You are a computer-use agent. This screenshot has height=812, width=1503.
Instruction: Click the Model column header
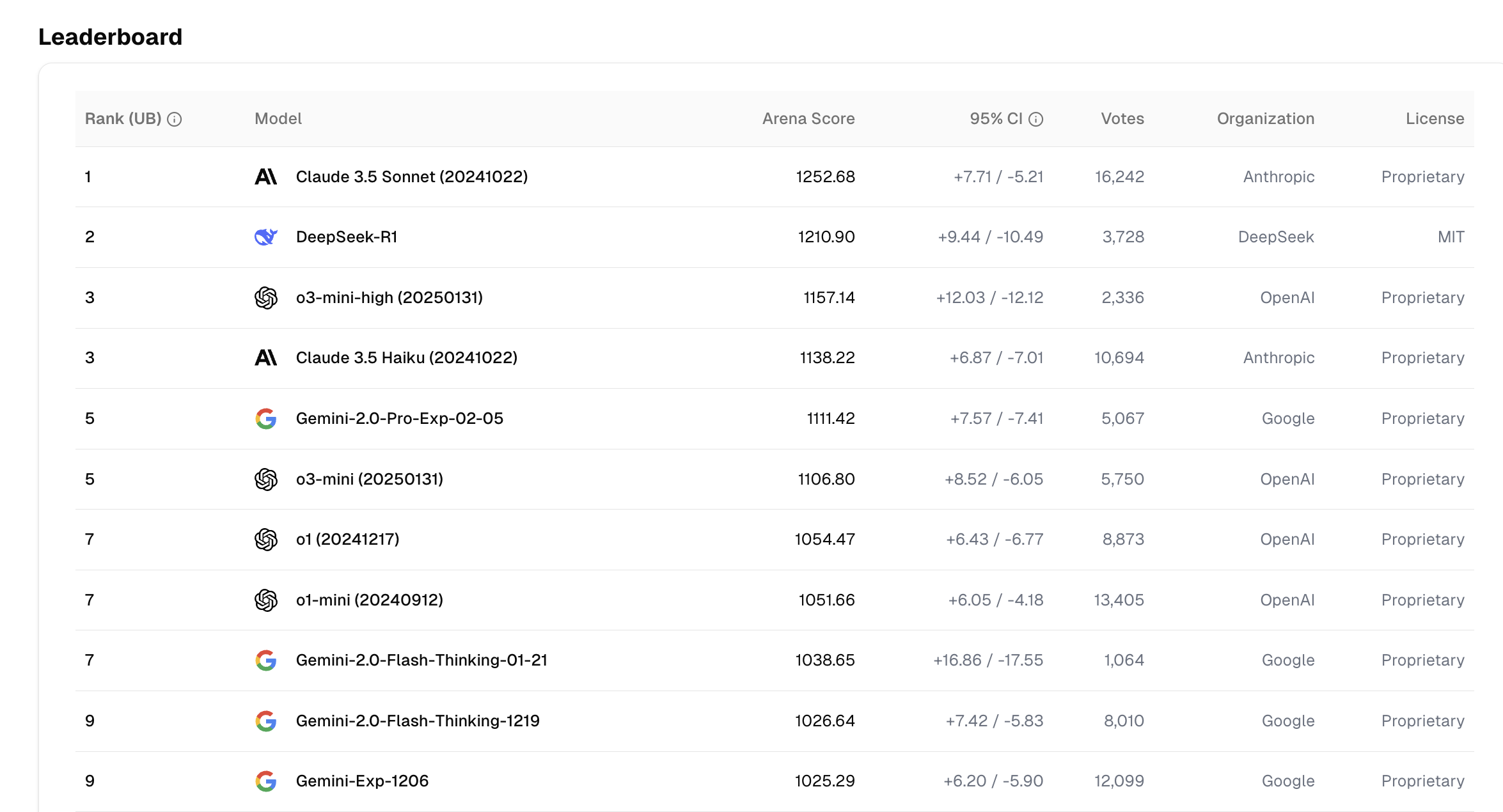pos(278,119)
